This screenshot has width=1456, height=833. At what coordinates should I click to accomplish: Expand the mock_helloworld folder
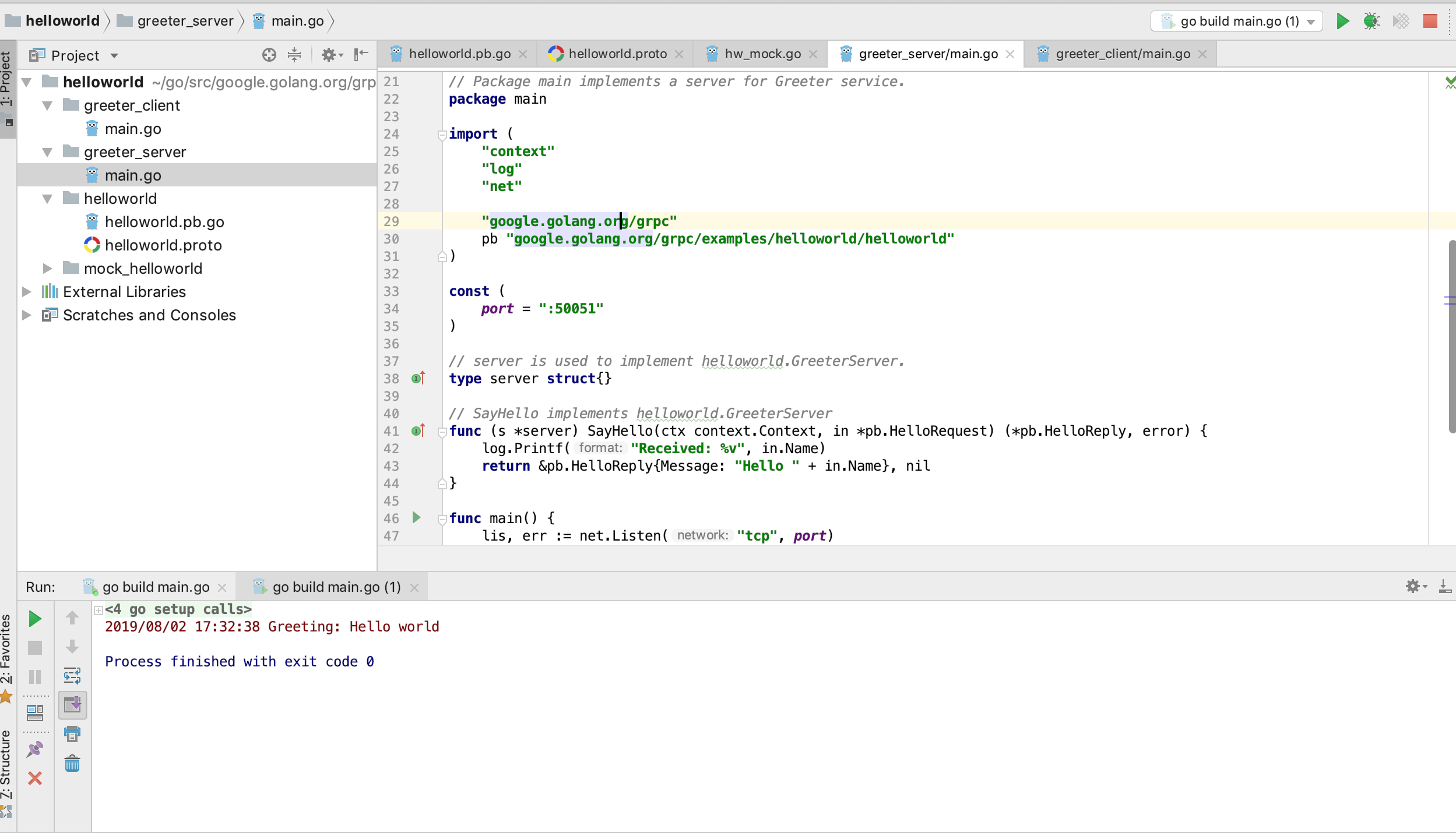coord(48,269)
